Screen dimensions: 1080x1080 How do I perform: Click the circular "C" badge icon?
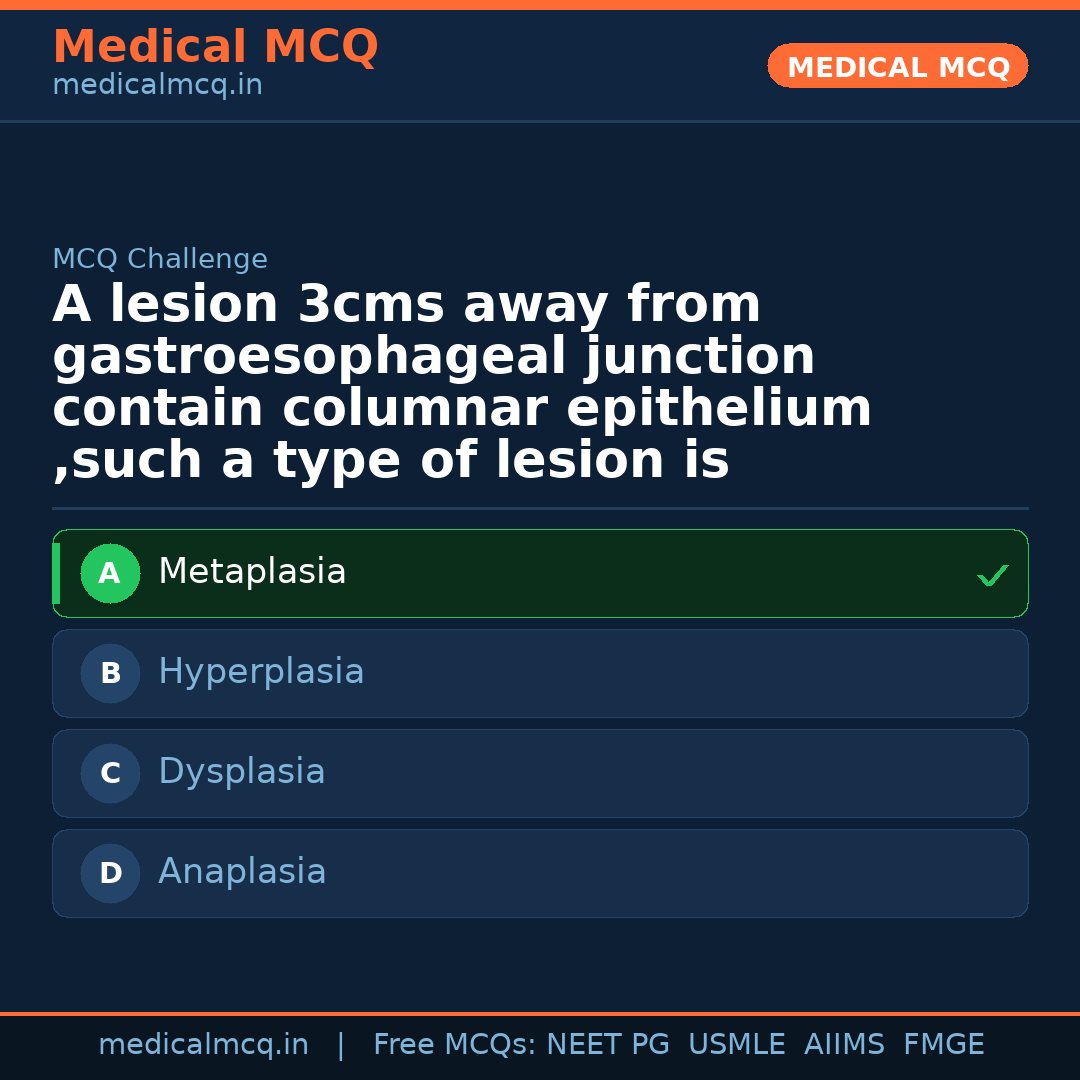coord(110,773)
